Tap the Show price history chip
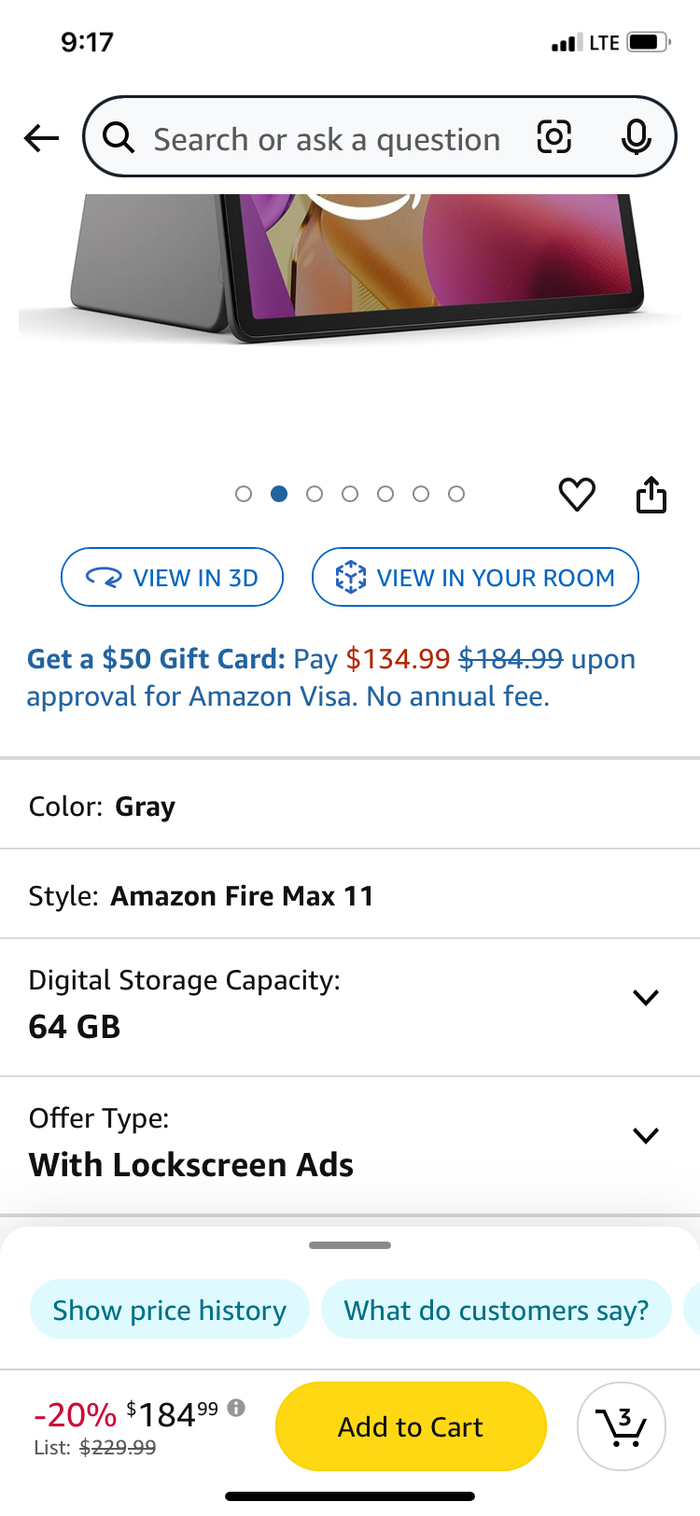The height and width of the screenshot is (1516, 700). pos(169,1310)
